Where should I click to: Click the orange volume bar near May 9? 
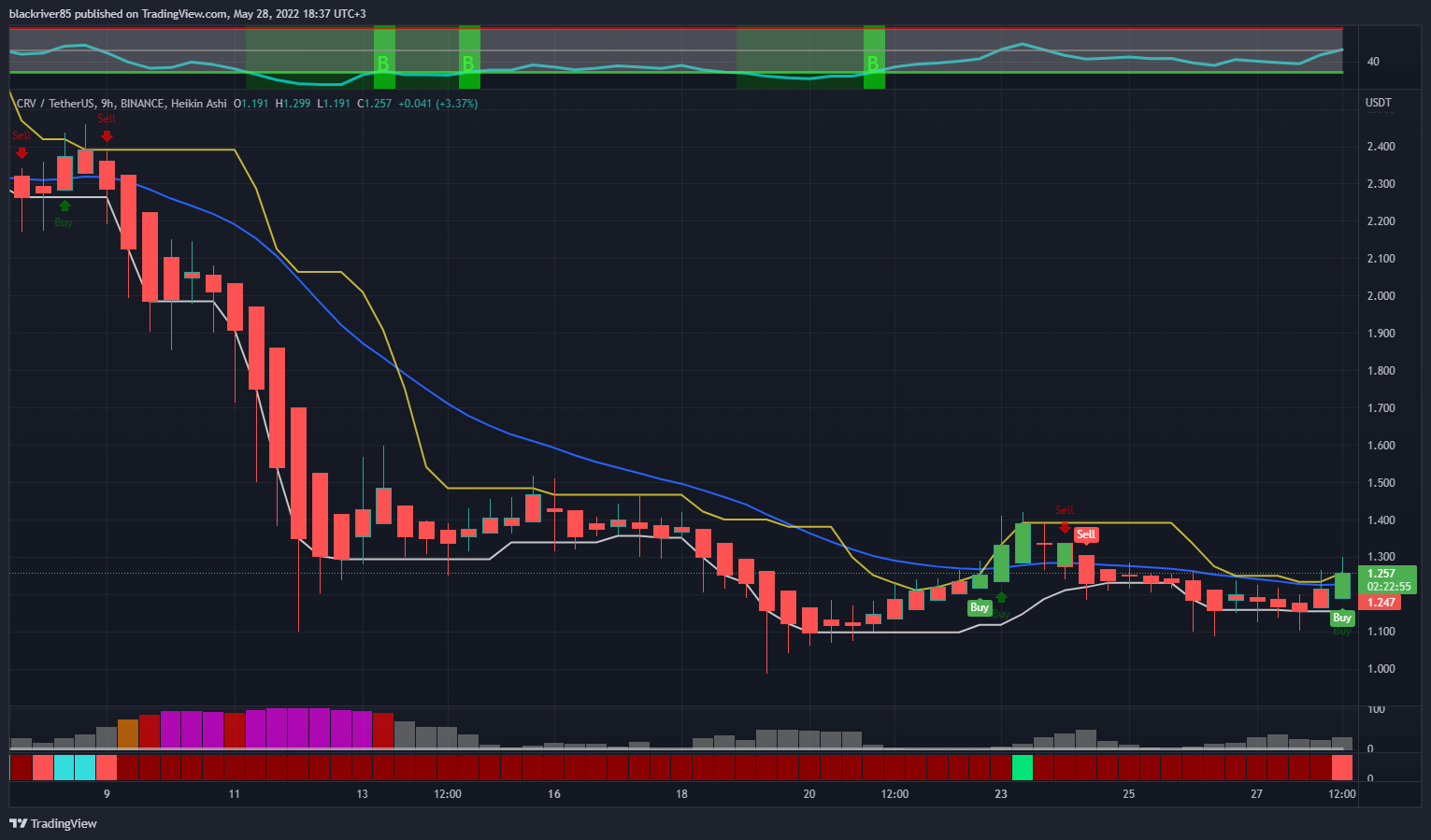(x=128, y=733)
